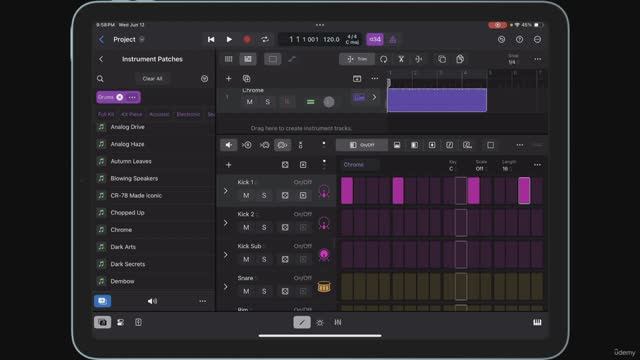Viewport: 640px width, 360px height.
Task: Click the Kick Sub instrument icon
Action: (x=324, y=255)
